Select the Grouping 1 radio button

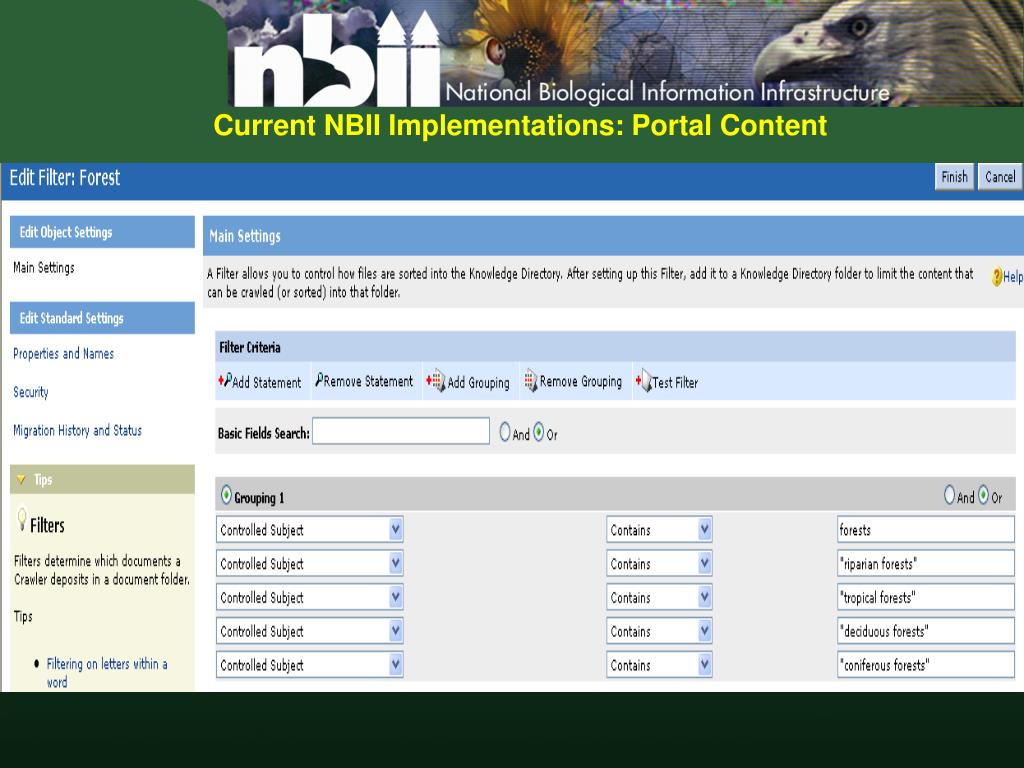(x=226, y=495)
